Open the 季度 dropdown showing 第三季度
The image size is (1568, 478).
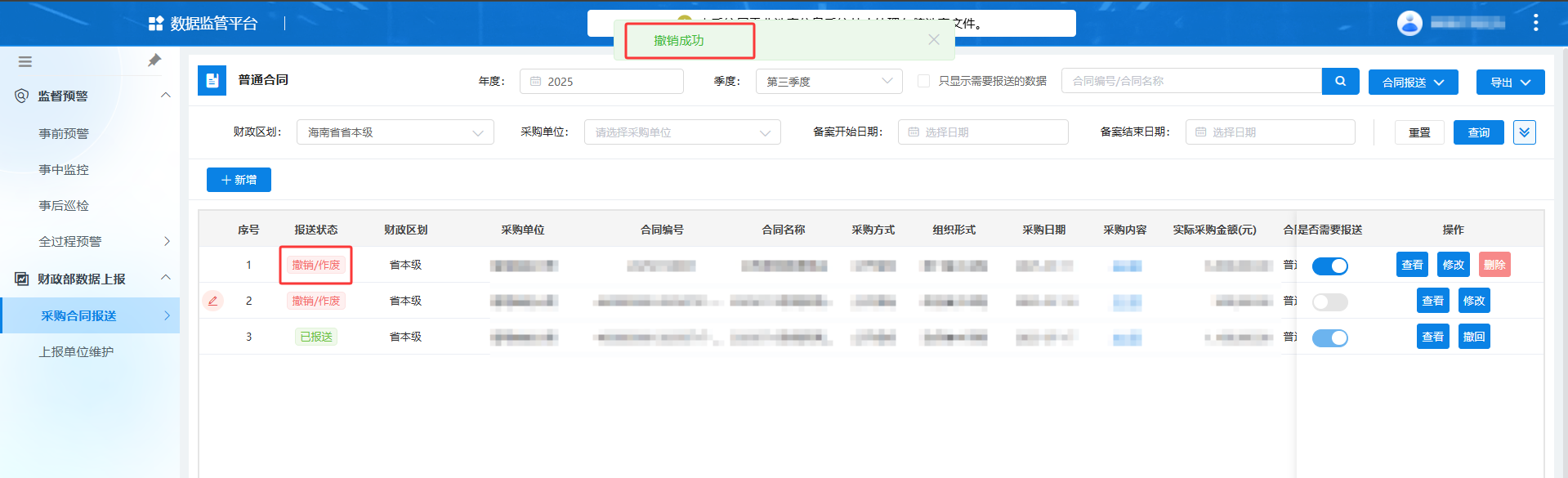(829, 82)
